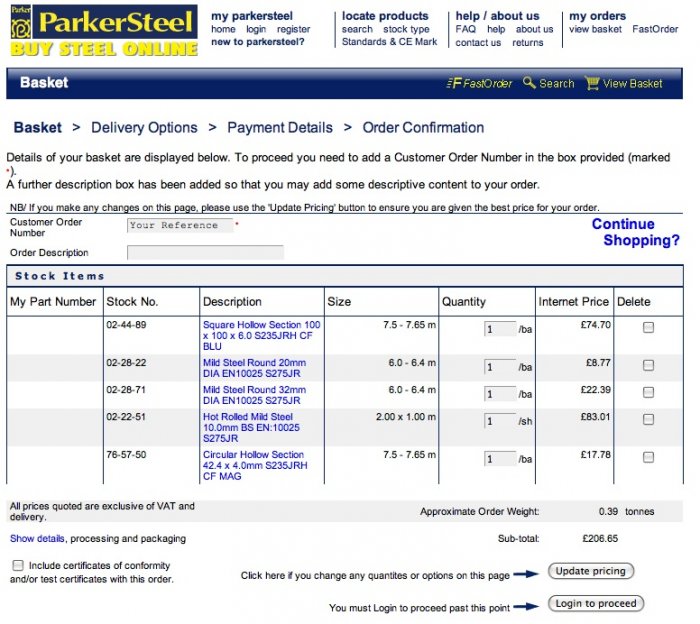Click the Search magnifier icon in the Basket bar

point(529,83)
